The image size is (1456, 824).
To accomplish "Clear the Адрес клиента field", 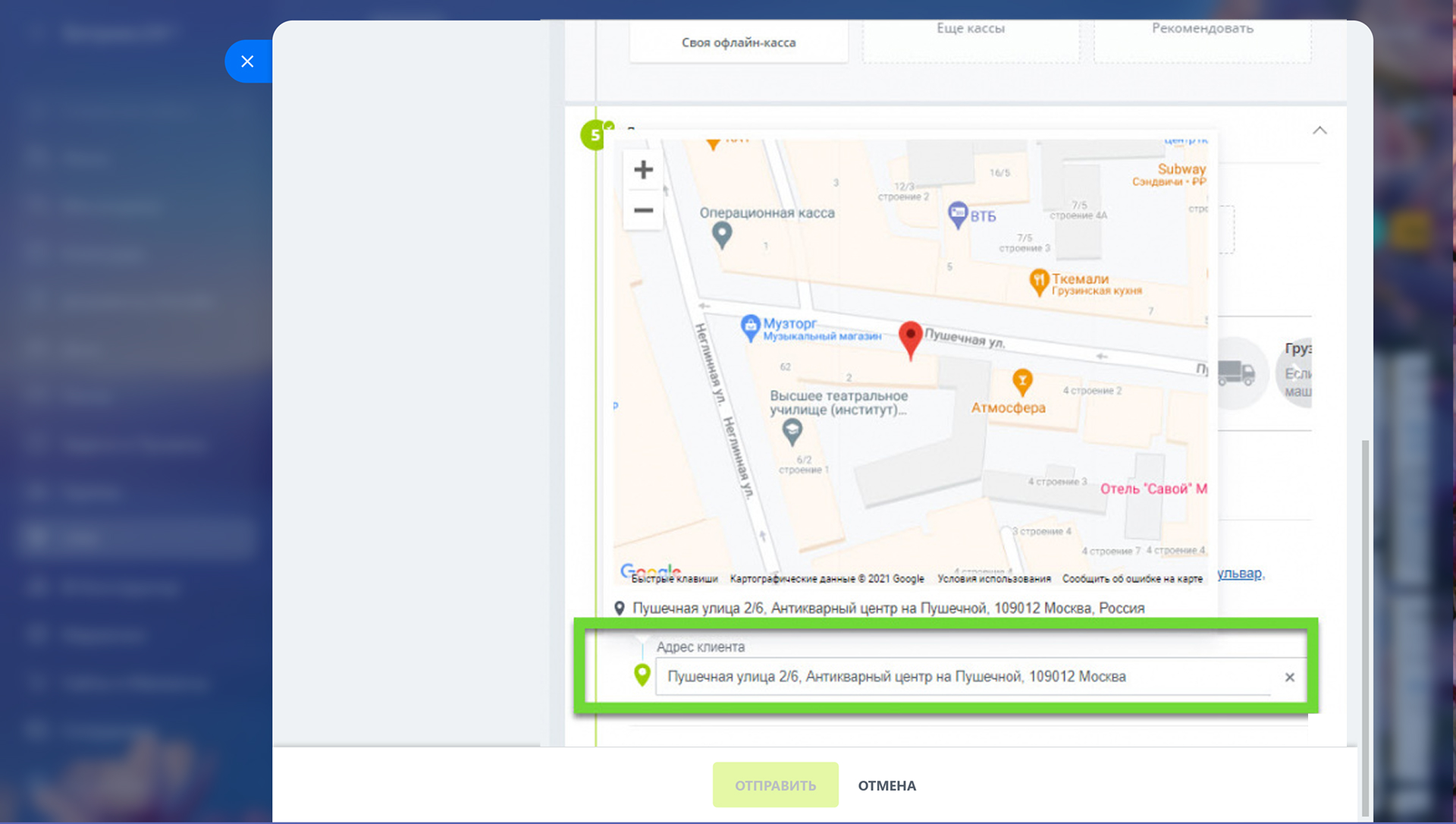I will (1289, 677).
